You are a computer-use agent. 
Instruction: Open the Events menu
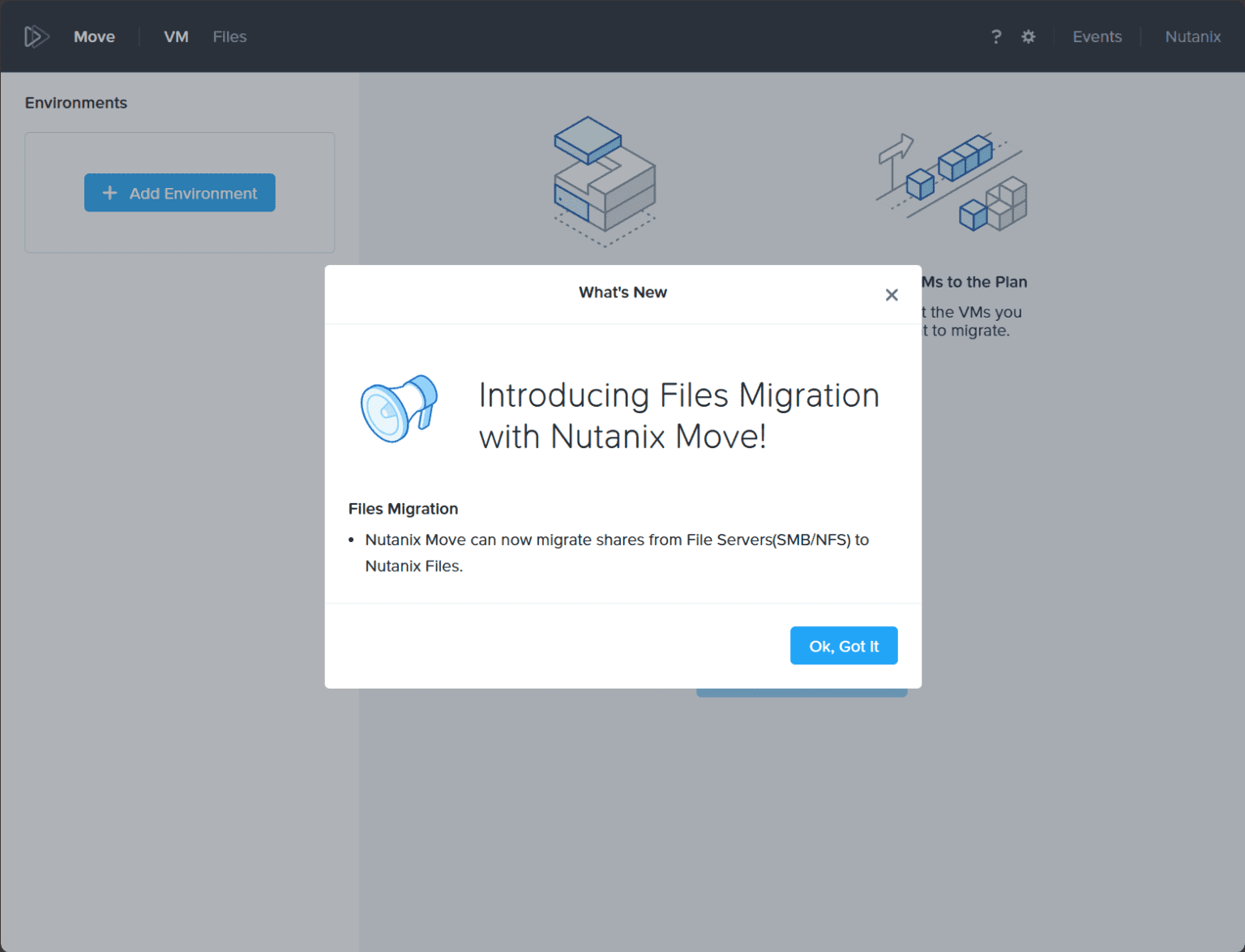coord(1097,36)
